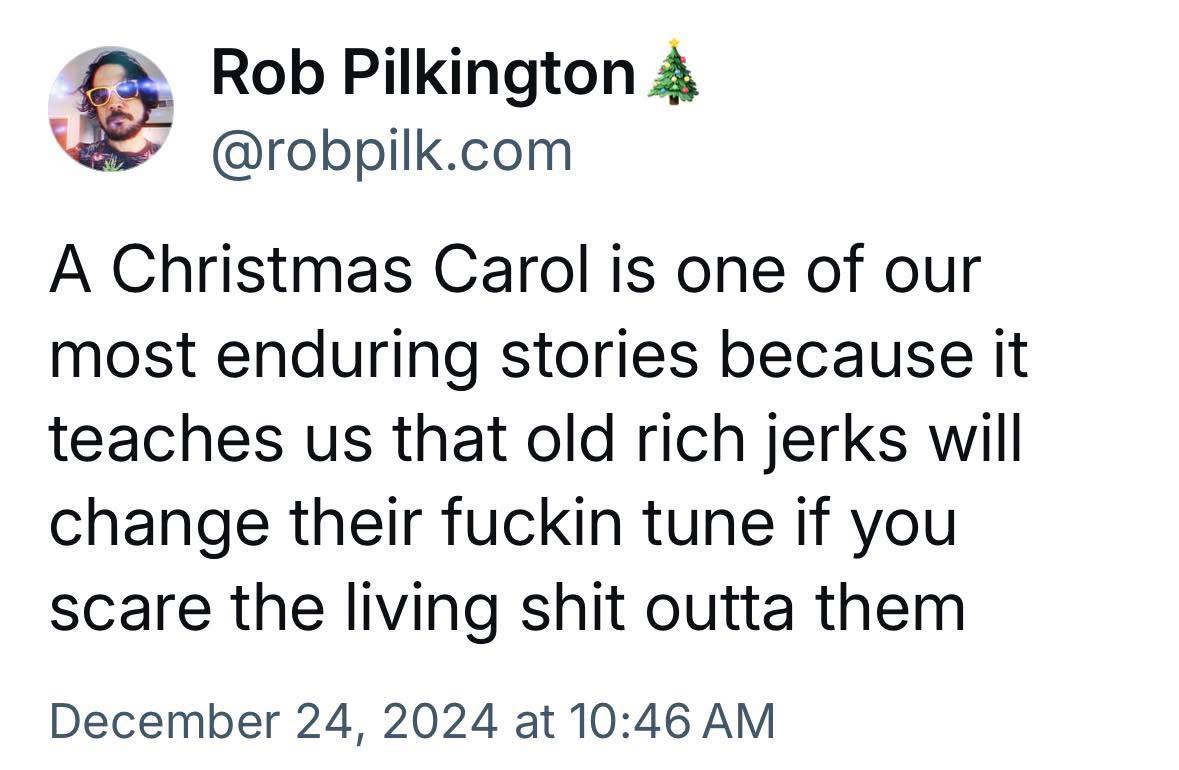
Task: Click the Rob Pilkington display name
Action: [x=422, y=75]
